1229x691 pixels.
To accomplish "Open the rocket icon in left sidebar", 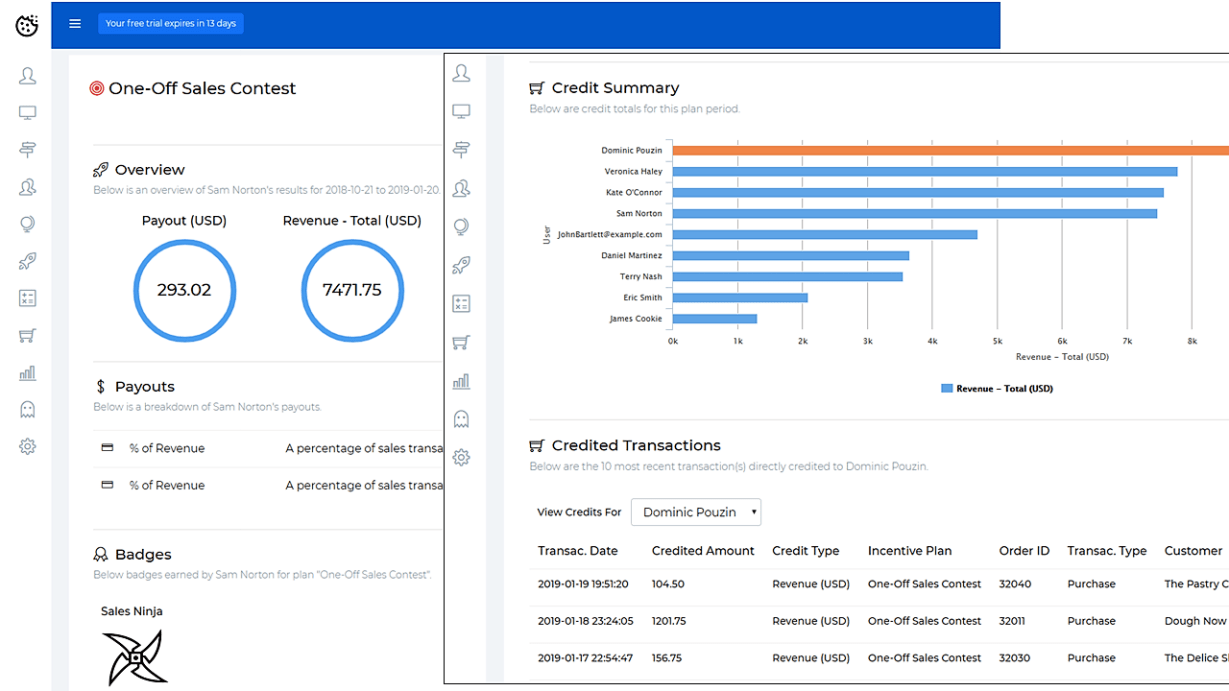I will tap(27, 262).
